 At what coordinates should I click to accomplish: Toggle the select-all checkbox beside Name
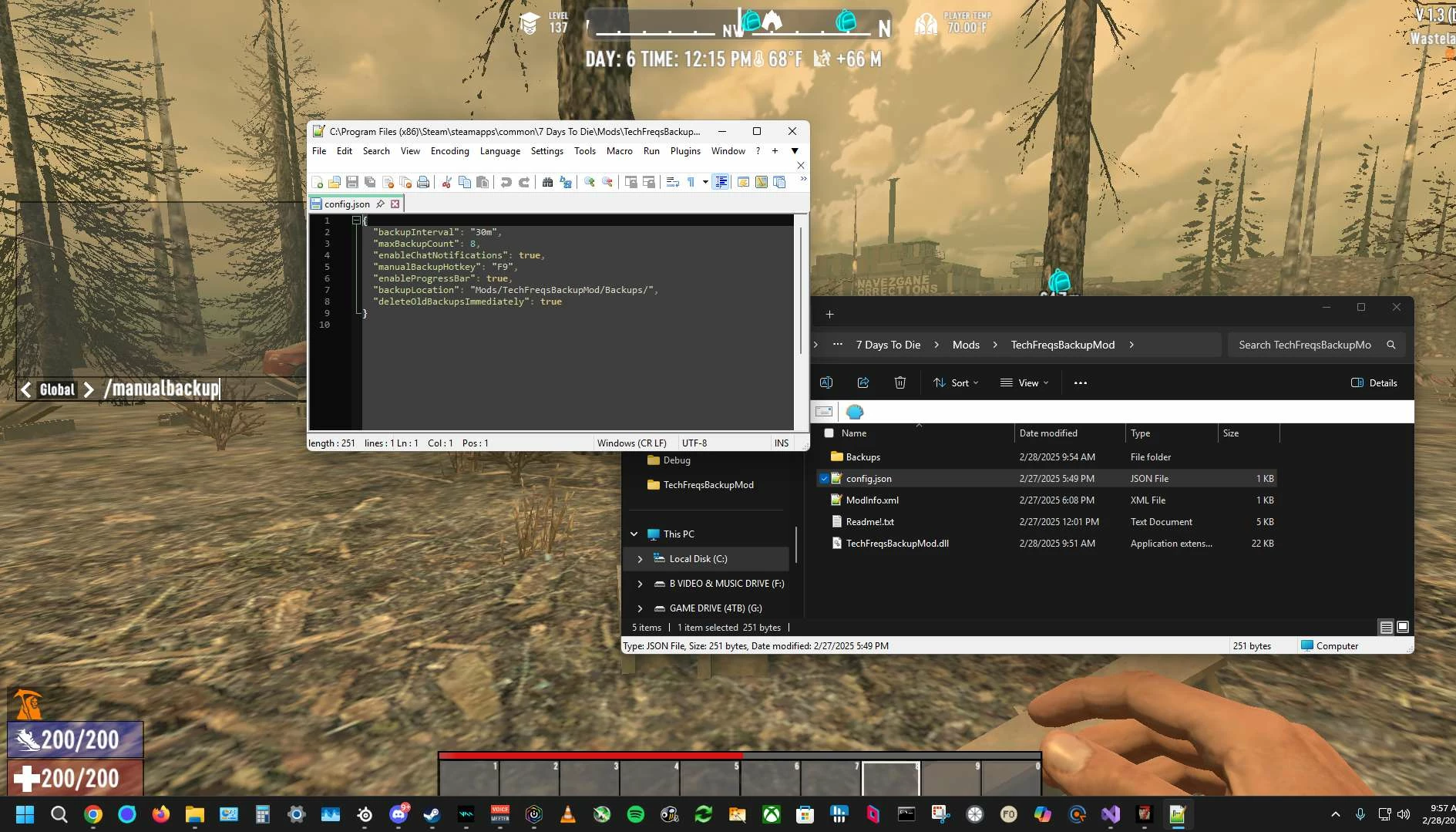click(829, 433)
